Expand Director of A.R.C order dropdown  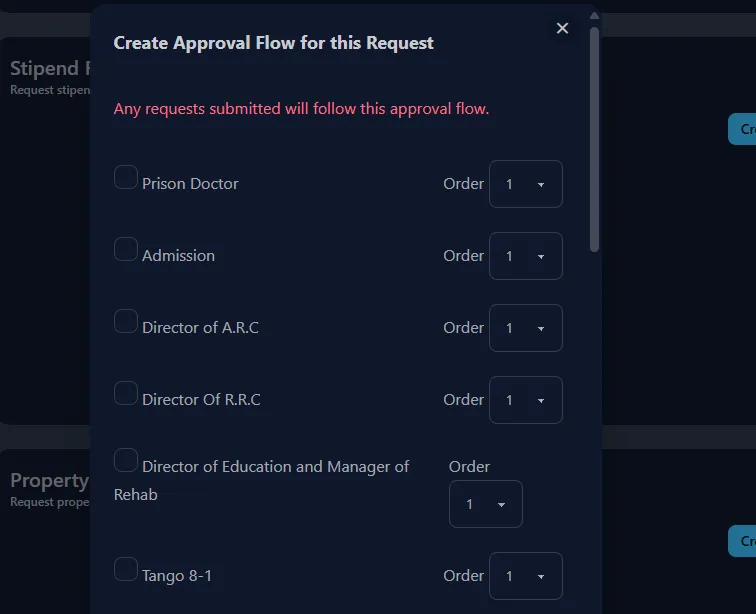[525, 328]
